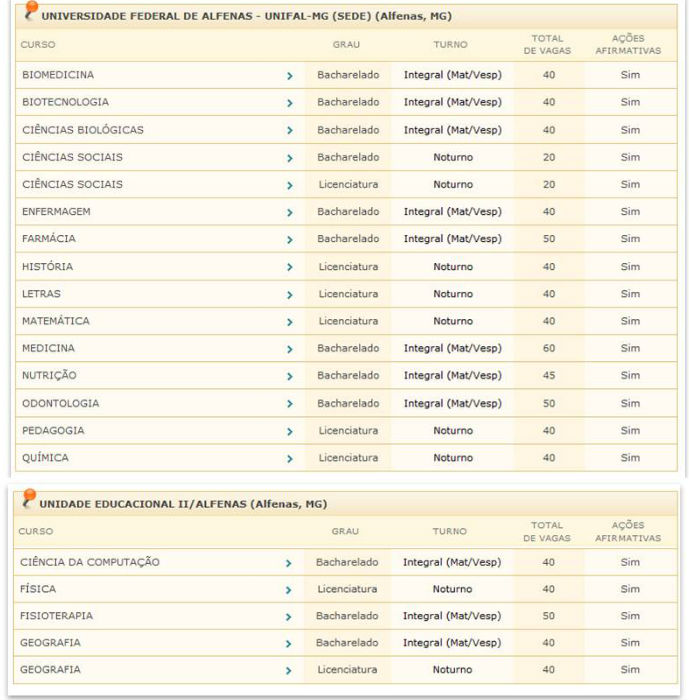
Task: Open the Física course entry
Action: 39,589
